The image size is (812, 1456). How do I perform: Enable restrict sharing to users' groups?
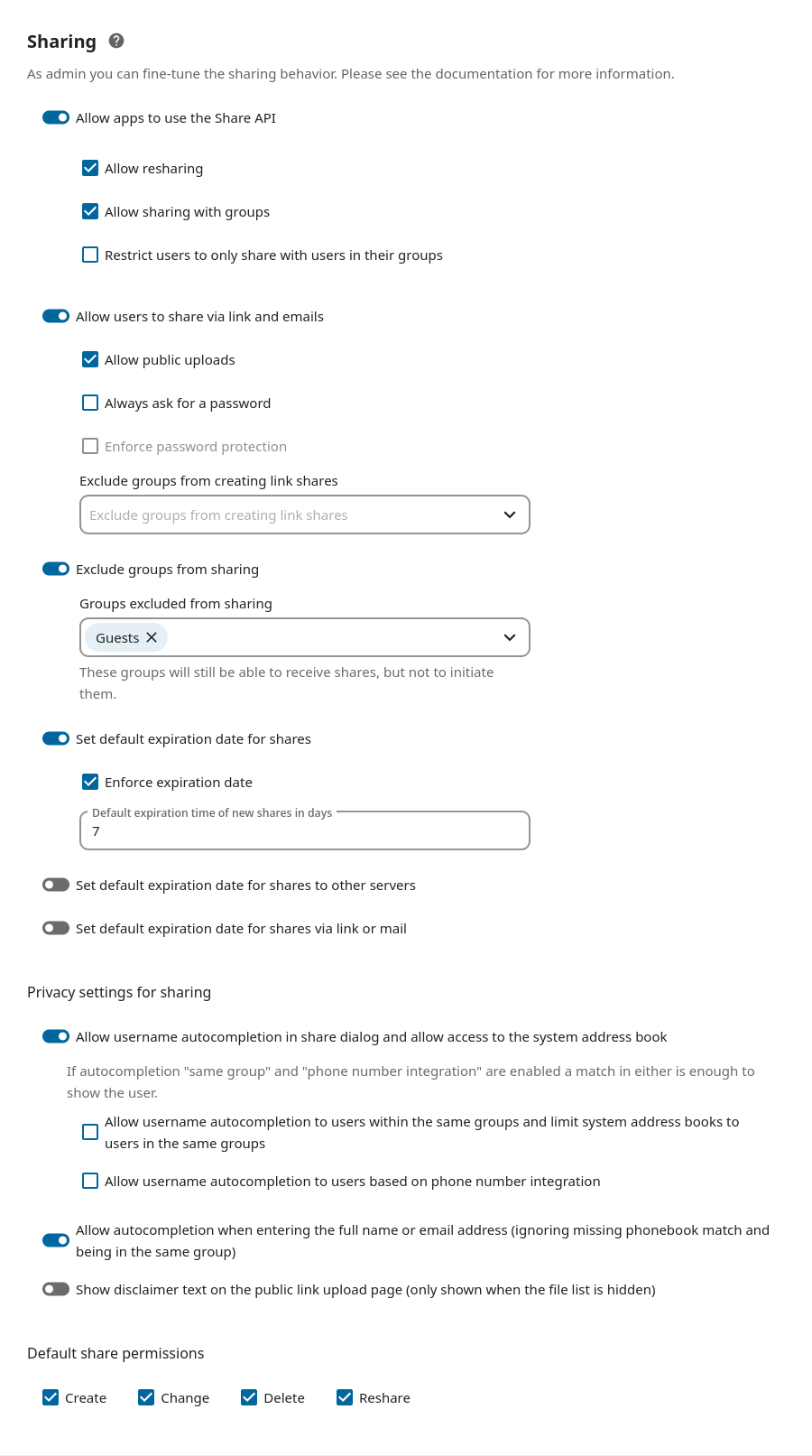click(90, 255)
